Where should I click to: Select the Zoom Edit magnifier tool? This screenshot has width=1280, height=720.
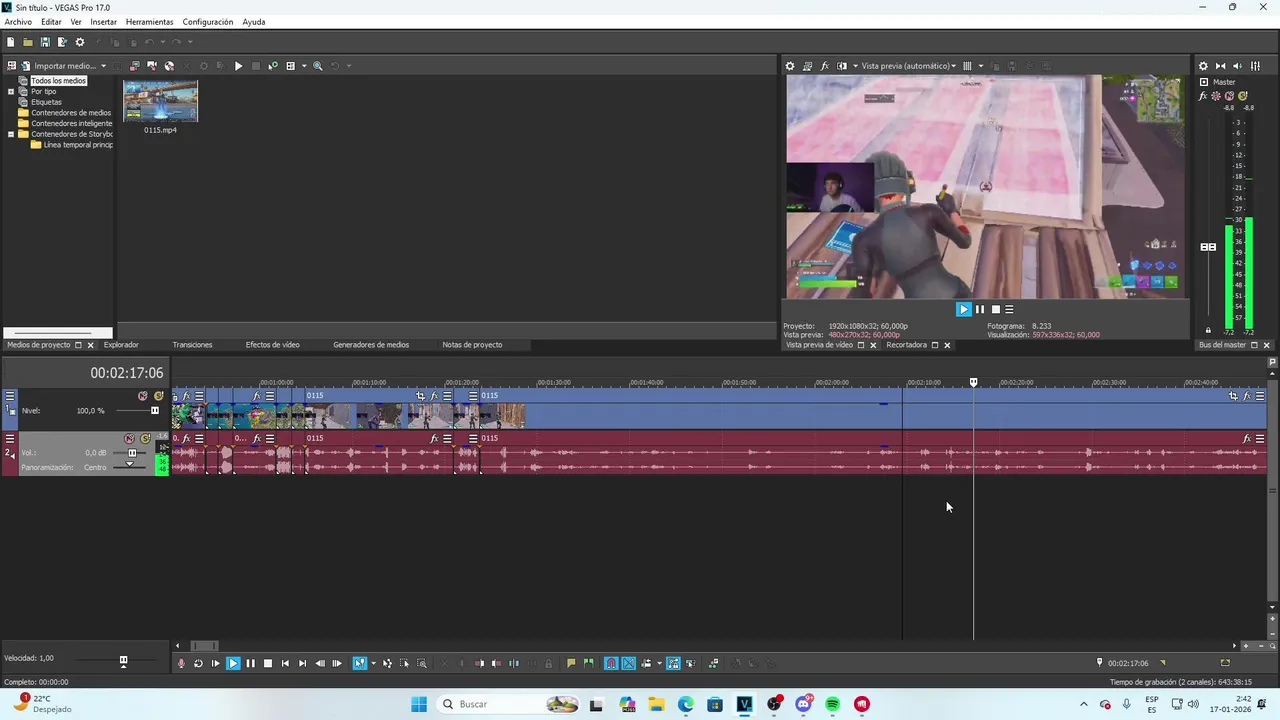pos(422,663)
